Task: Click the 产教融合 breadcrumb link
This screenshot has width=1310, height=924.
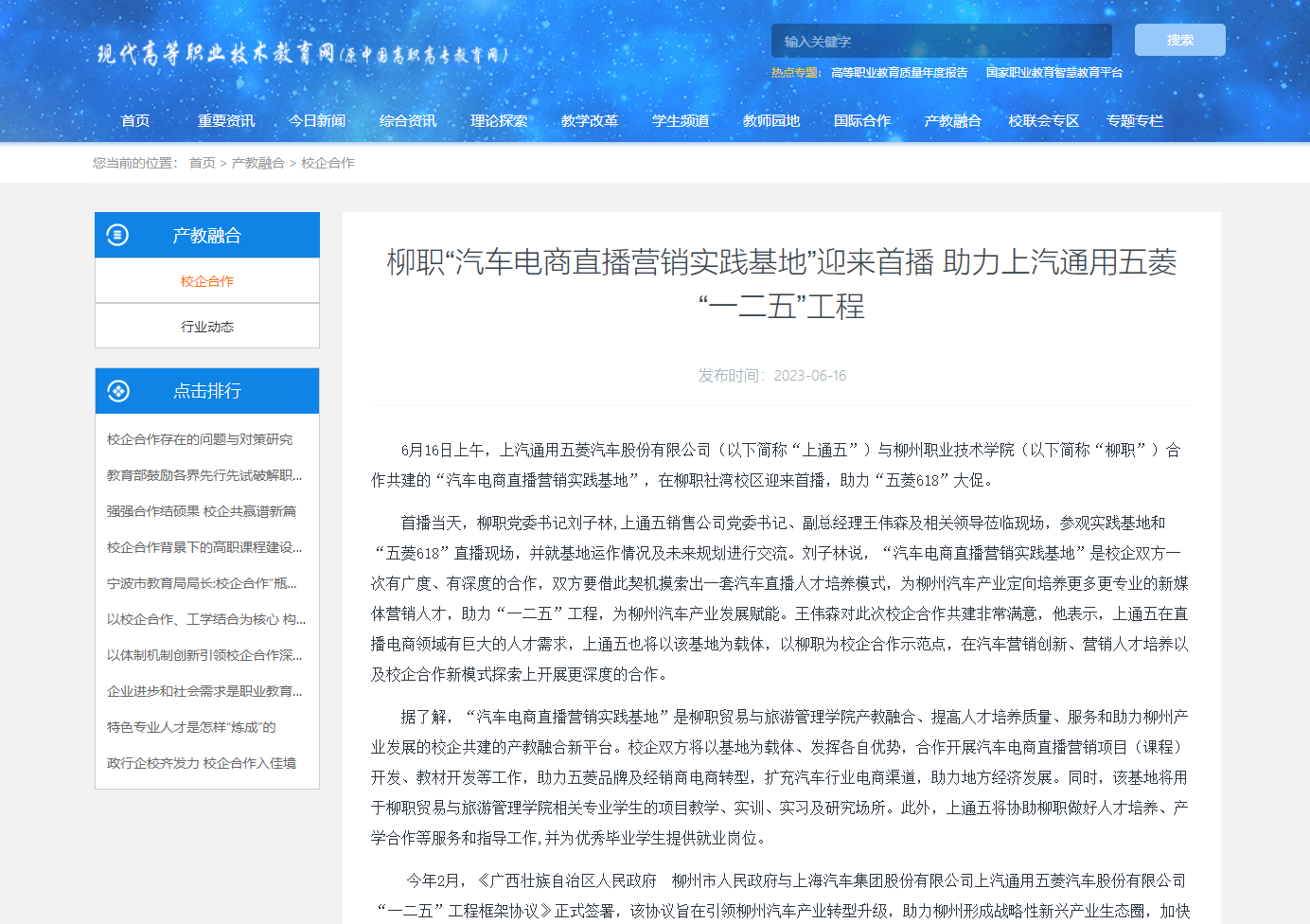Action: (257, 163)
